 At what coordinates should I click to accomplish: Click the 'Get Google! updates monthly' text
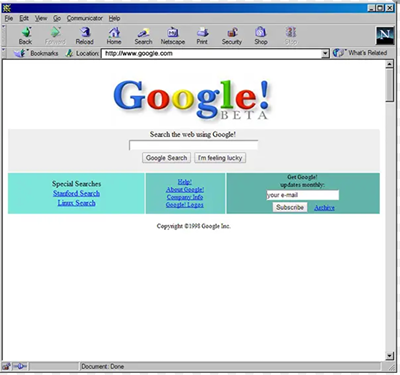coord(302,181)
